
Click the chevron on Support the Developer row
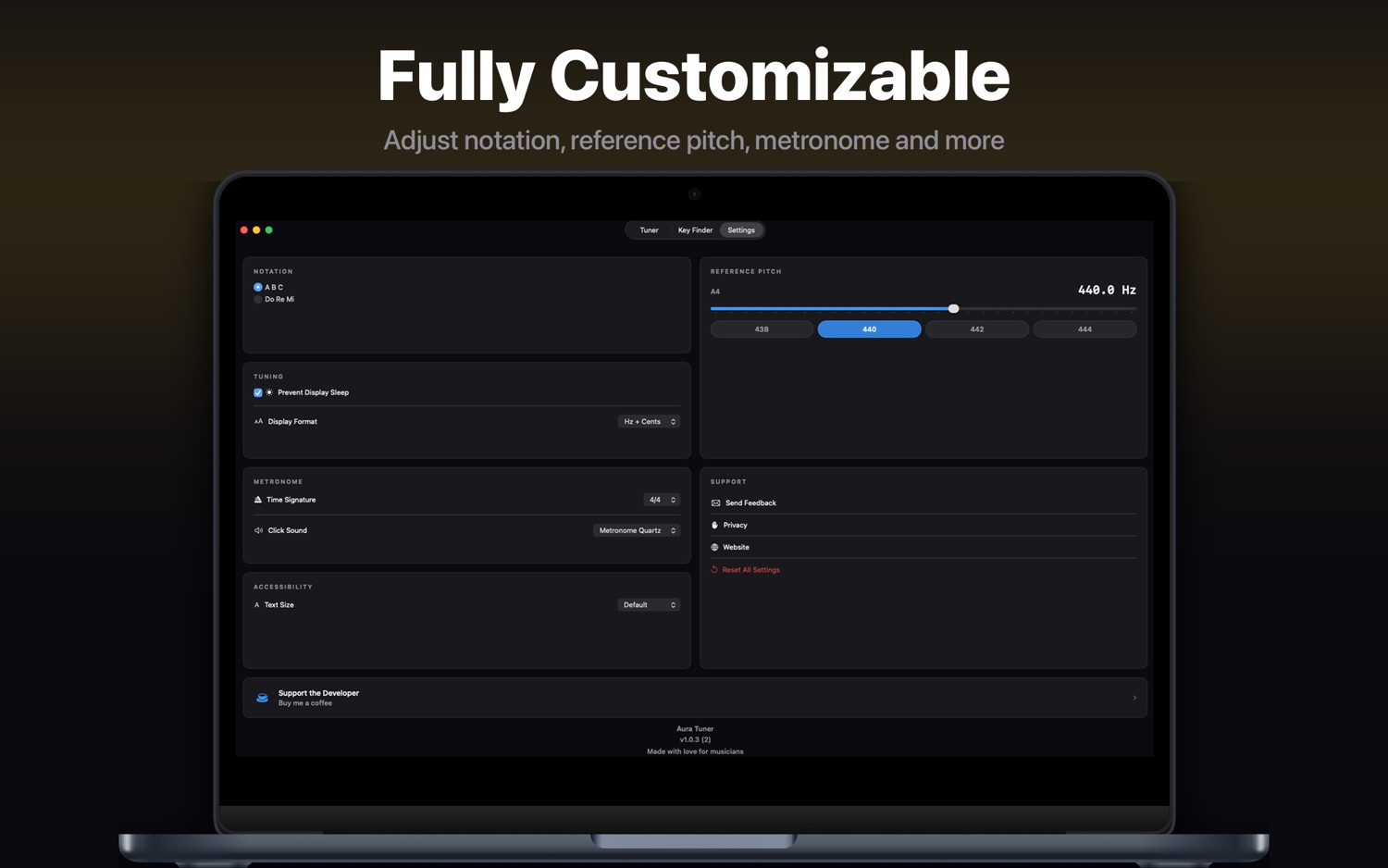tap(1134, 698)
